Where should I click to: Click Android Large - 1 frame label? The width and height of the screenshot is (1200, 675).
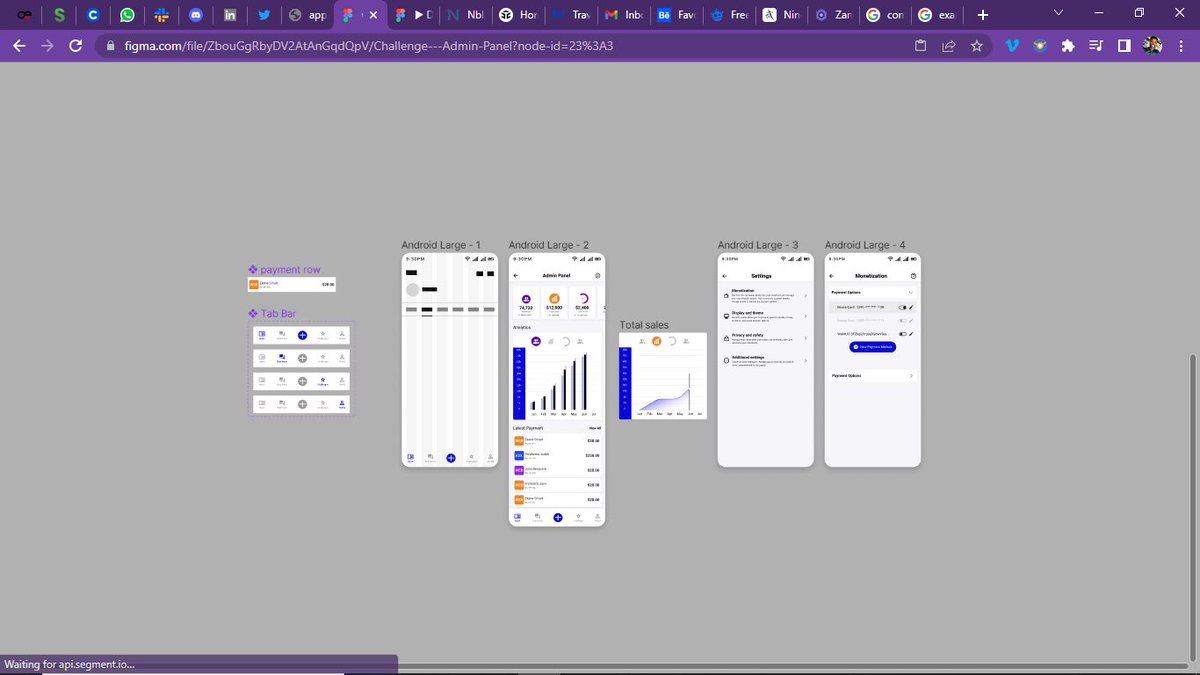pyautogui.click(x=441, y=245)
